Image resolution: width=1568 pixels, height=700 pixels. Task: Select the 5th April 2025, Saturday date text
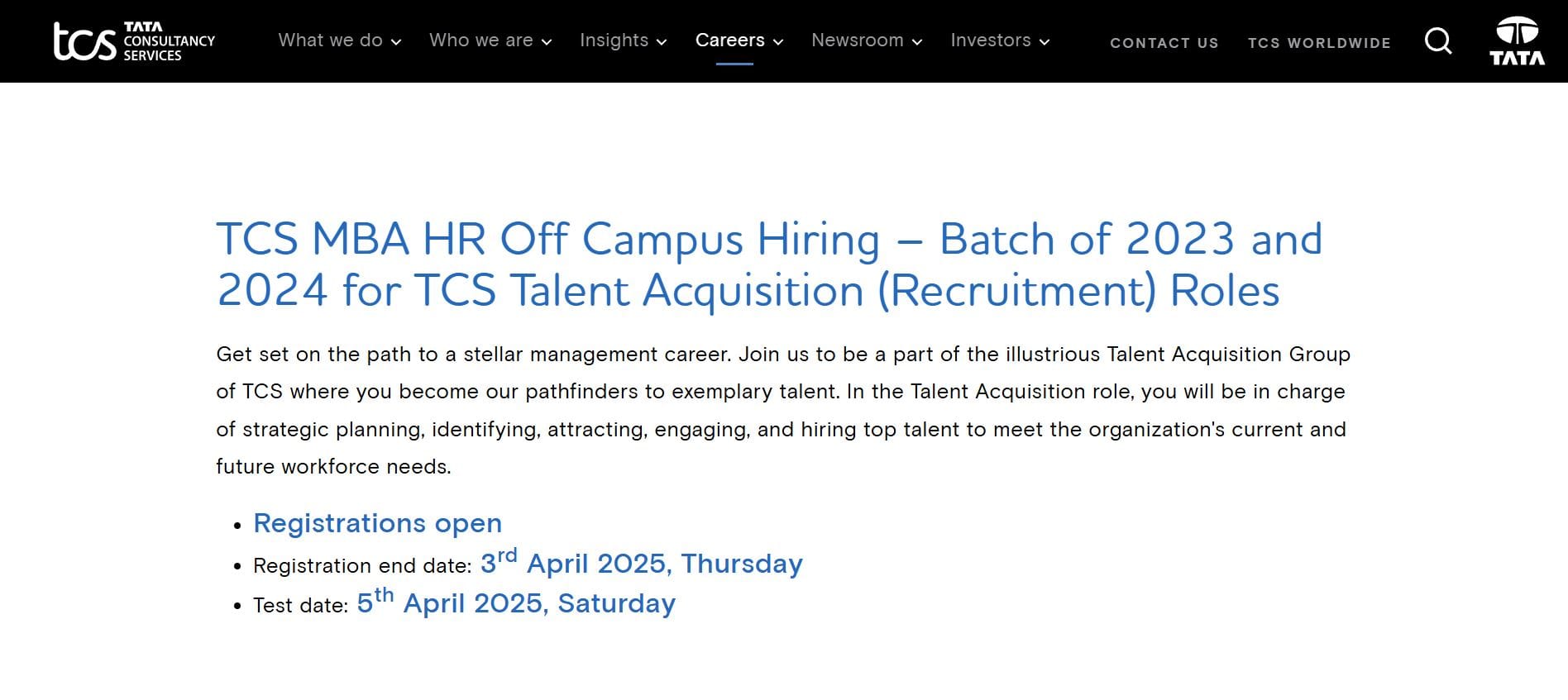516,602
